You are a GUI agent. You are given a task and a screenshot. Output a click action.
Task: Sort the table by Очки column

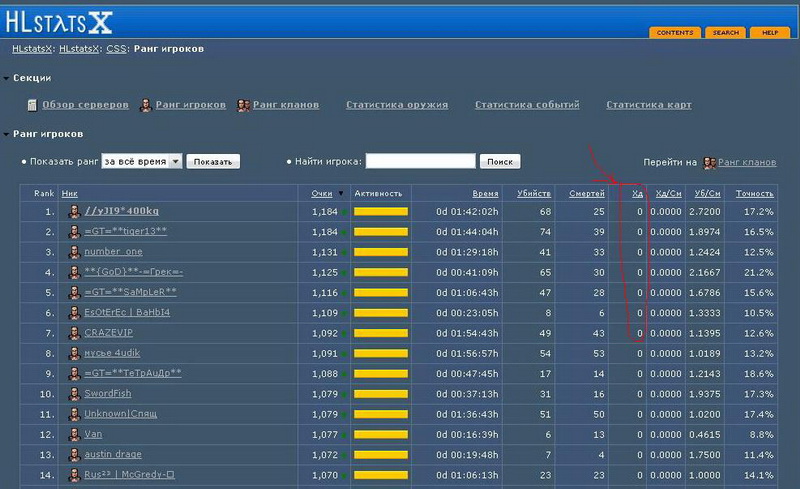coord(322,194)
